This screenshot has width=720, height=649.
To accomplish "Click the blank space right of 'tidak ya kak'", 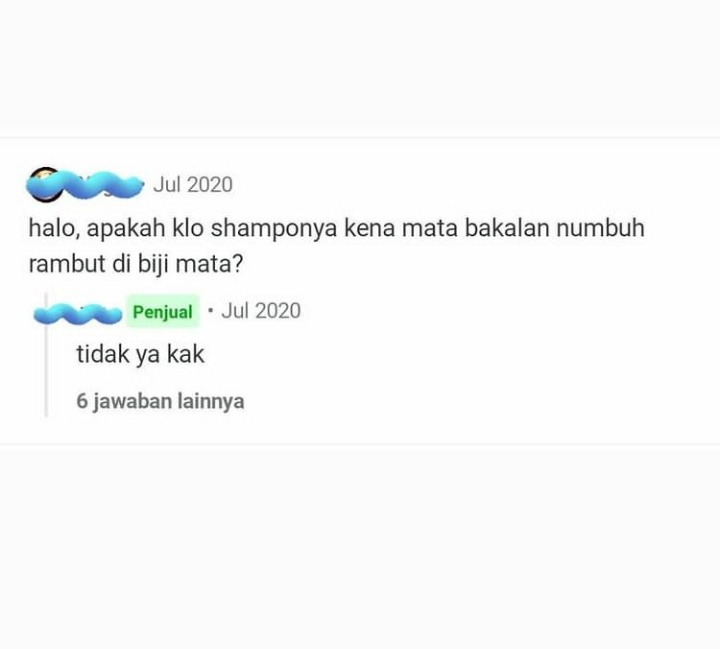I will [x=459, y=354].
